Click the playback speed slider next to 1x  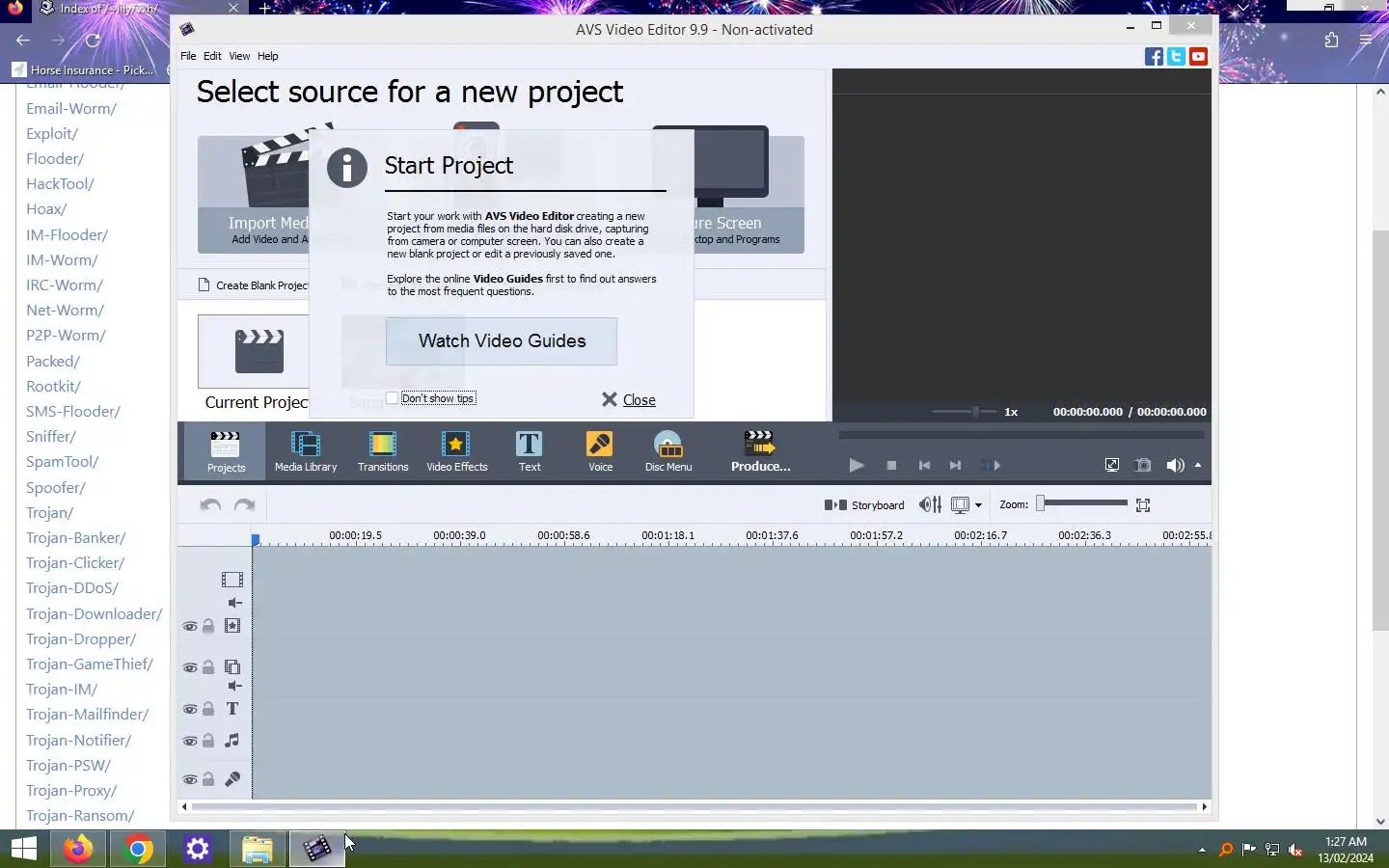[x=965, y=411]
